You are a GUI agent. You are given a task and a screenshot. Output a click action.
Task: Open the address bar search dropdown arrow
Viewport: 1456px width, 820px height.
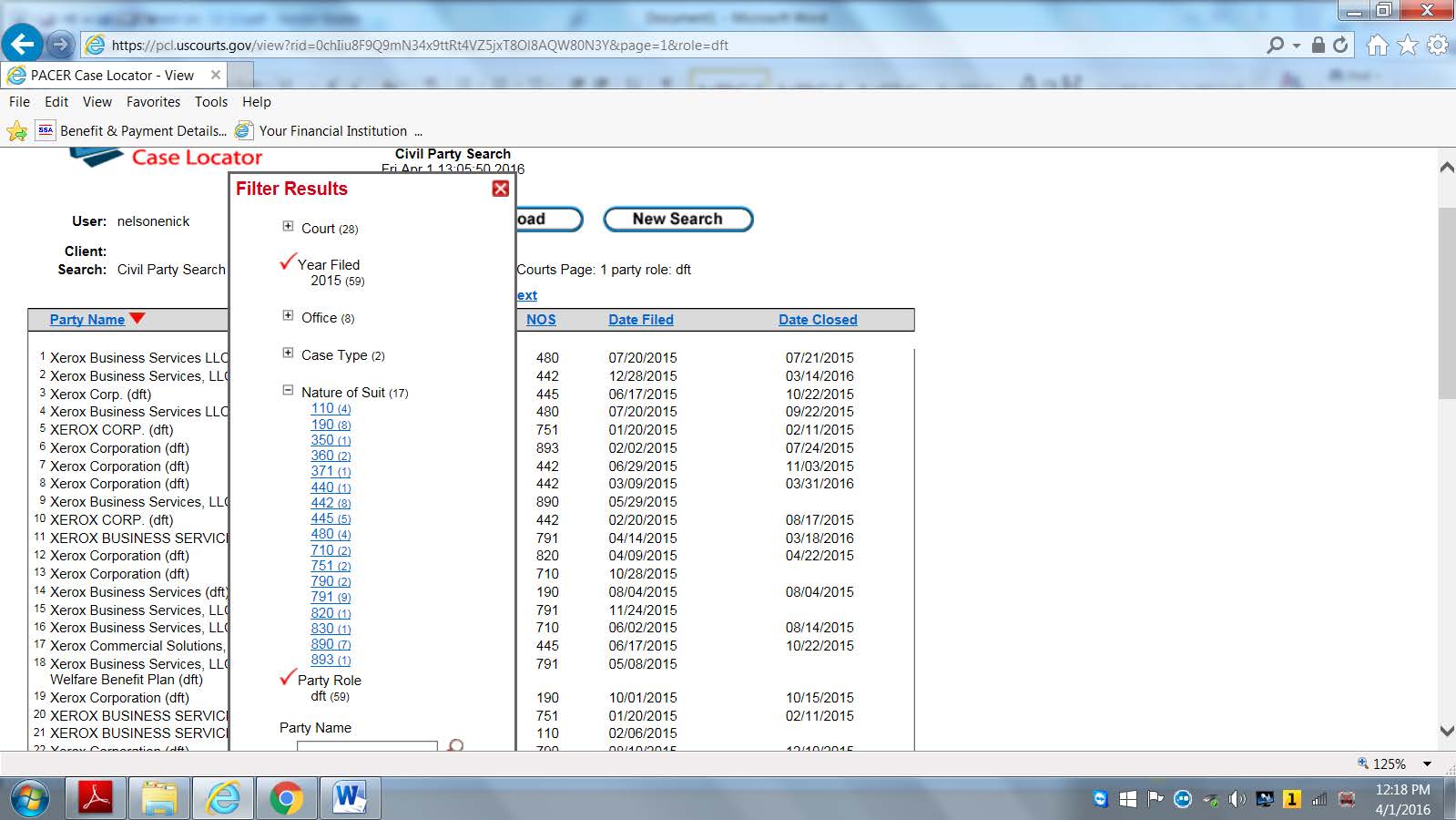click(1297, 45)
